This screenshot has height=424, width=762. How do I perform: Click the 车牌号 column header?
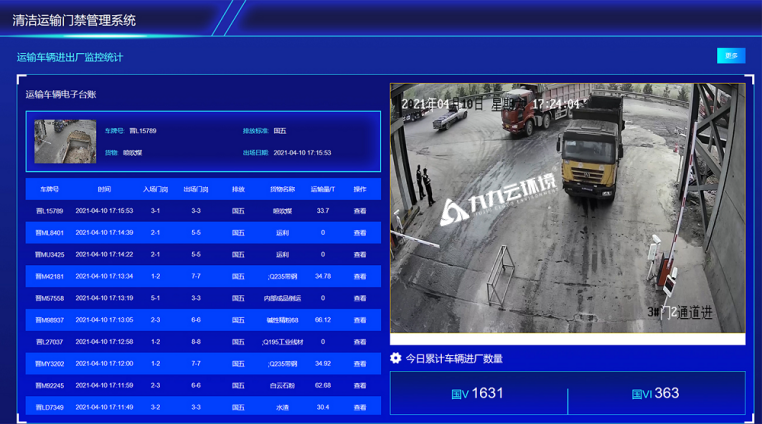[x=49, y=188]
